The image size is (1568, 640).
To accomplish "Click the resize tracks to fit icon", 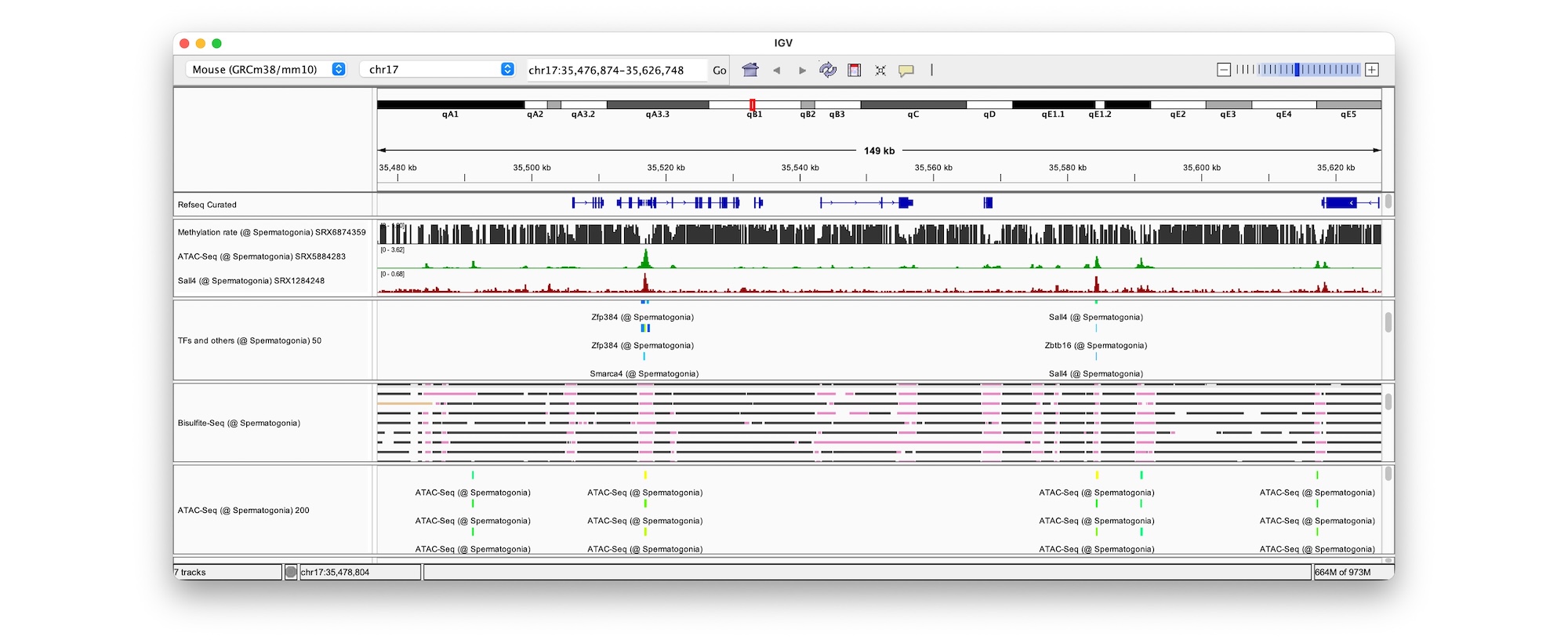I will [x=880, y=71].
